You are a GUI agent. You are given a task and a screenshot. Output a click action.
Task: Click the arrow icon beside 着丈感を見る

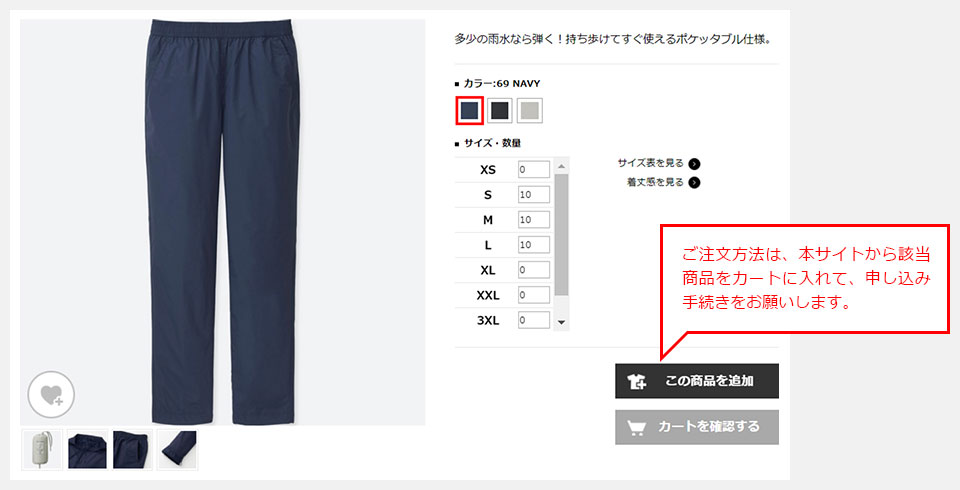(694, 183)
